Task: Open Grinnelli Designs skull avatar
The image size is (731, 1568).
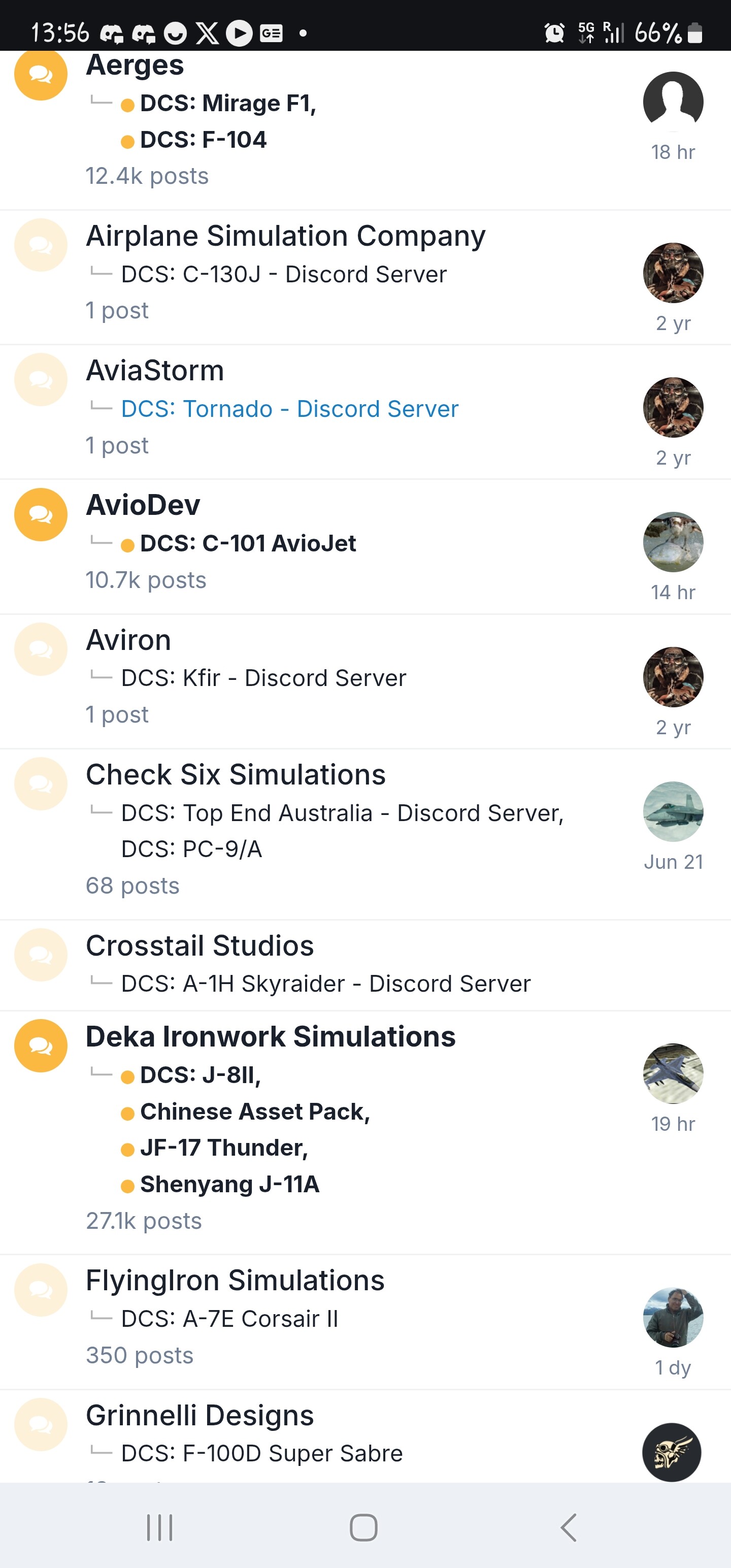Action: [x=672, y=1452]
